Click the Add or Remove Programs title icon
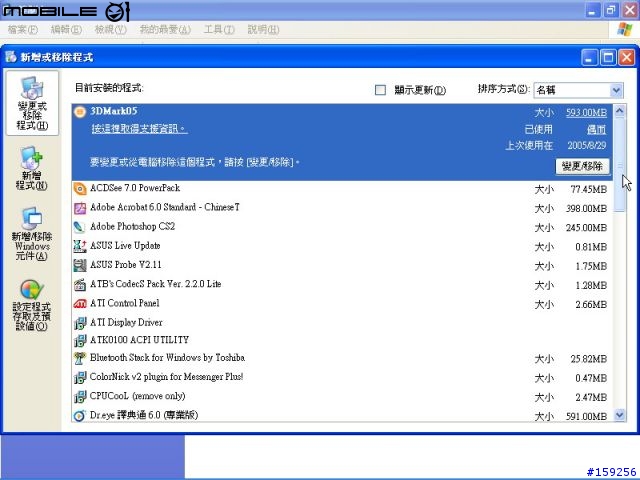Image resolution: width=640 pixels, height=480 pixels. click(x=11, y=57)
